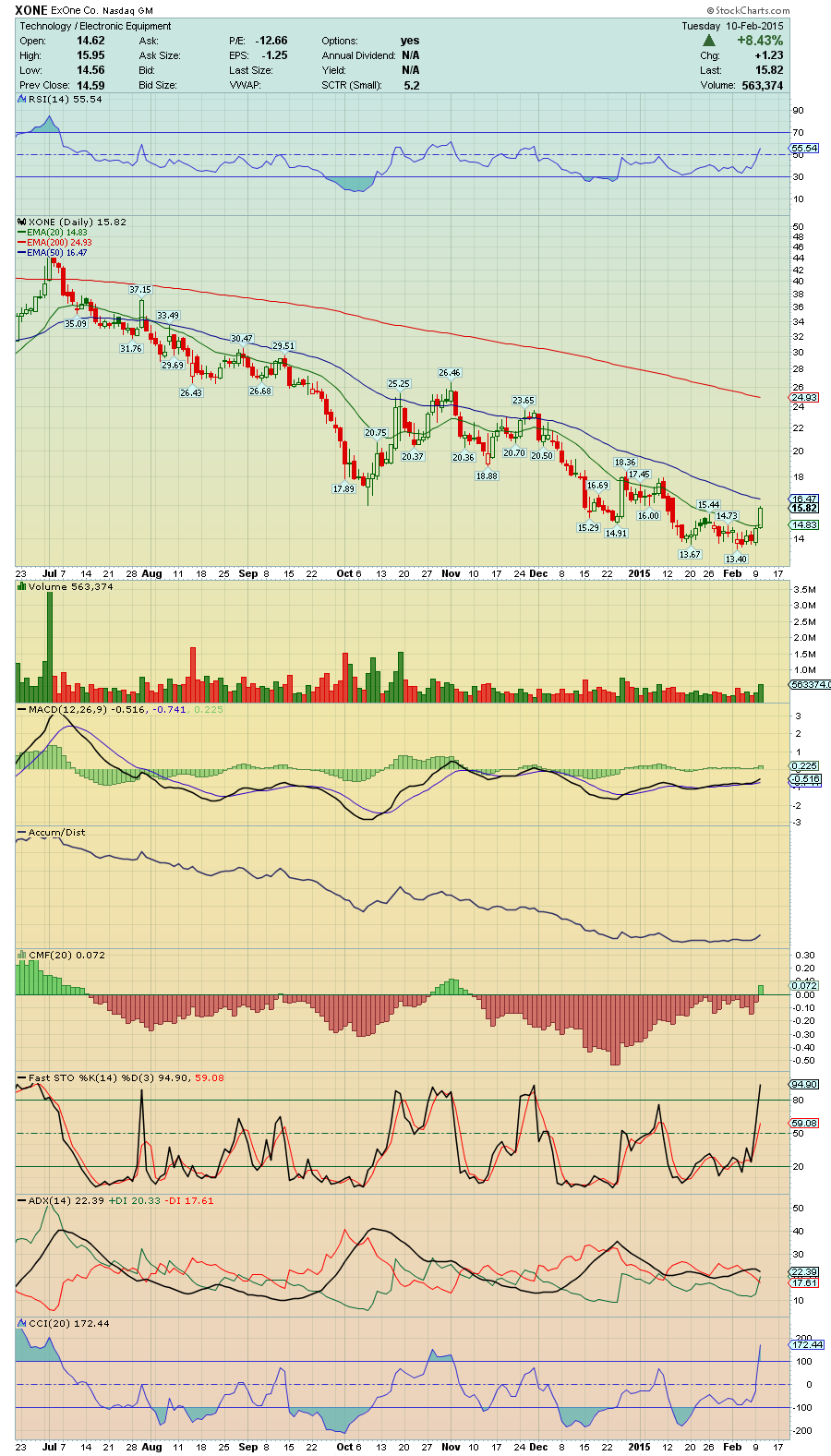The width and height of the screenshot is (831, 1456).
Task: Click the 13.67 low price label
Action: coord(689,554)
